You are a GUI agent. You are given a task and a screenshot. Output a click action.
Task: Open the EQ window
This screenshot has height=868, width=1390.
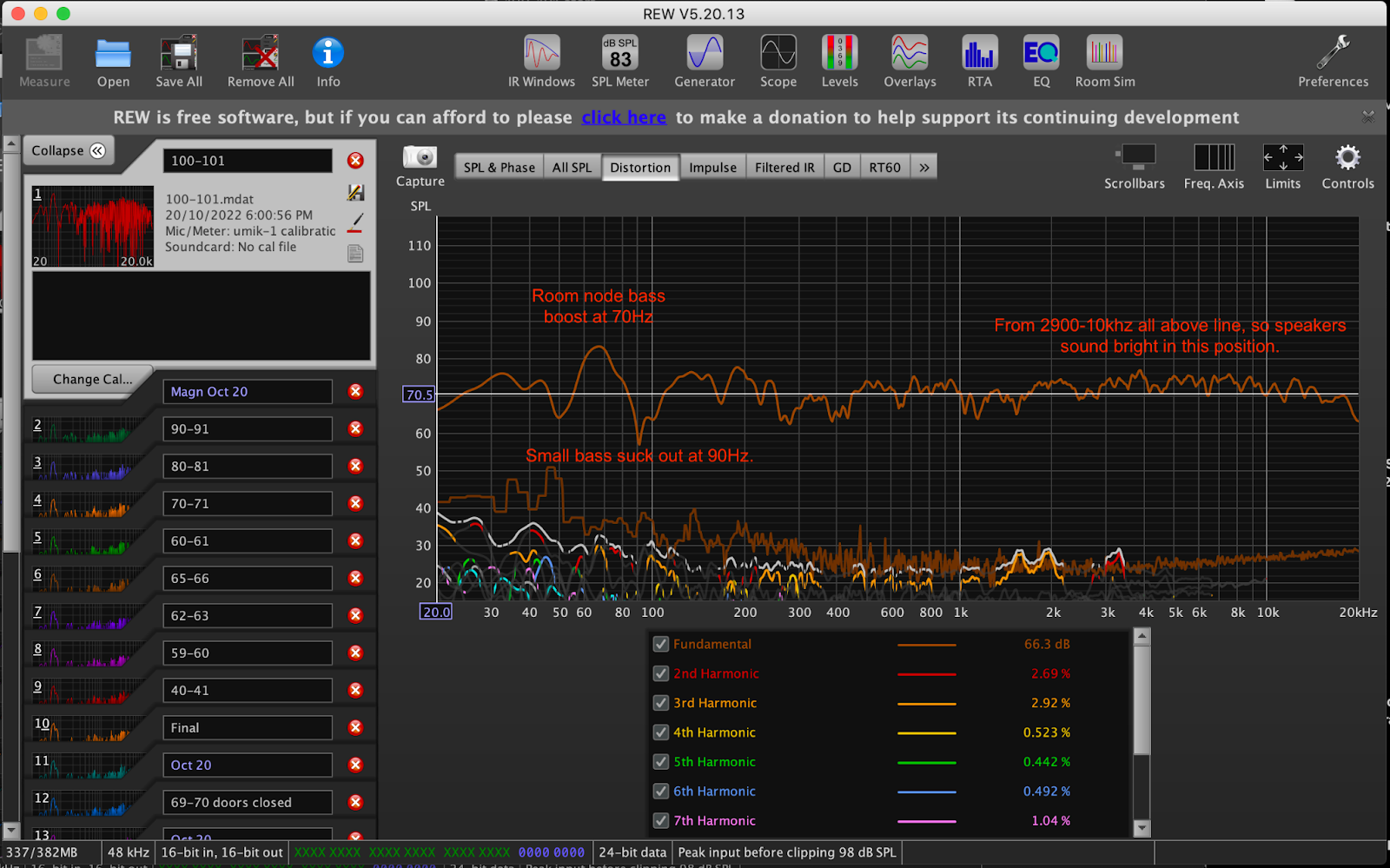pyautogui.click(x=1041, y=61)
